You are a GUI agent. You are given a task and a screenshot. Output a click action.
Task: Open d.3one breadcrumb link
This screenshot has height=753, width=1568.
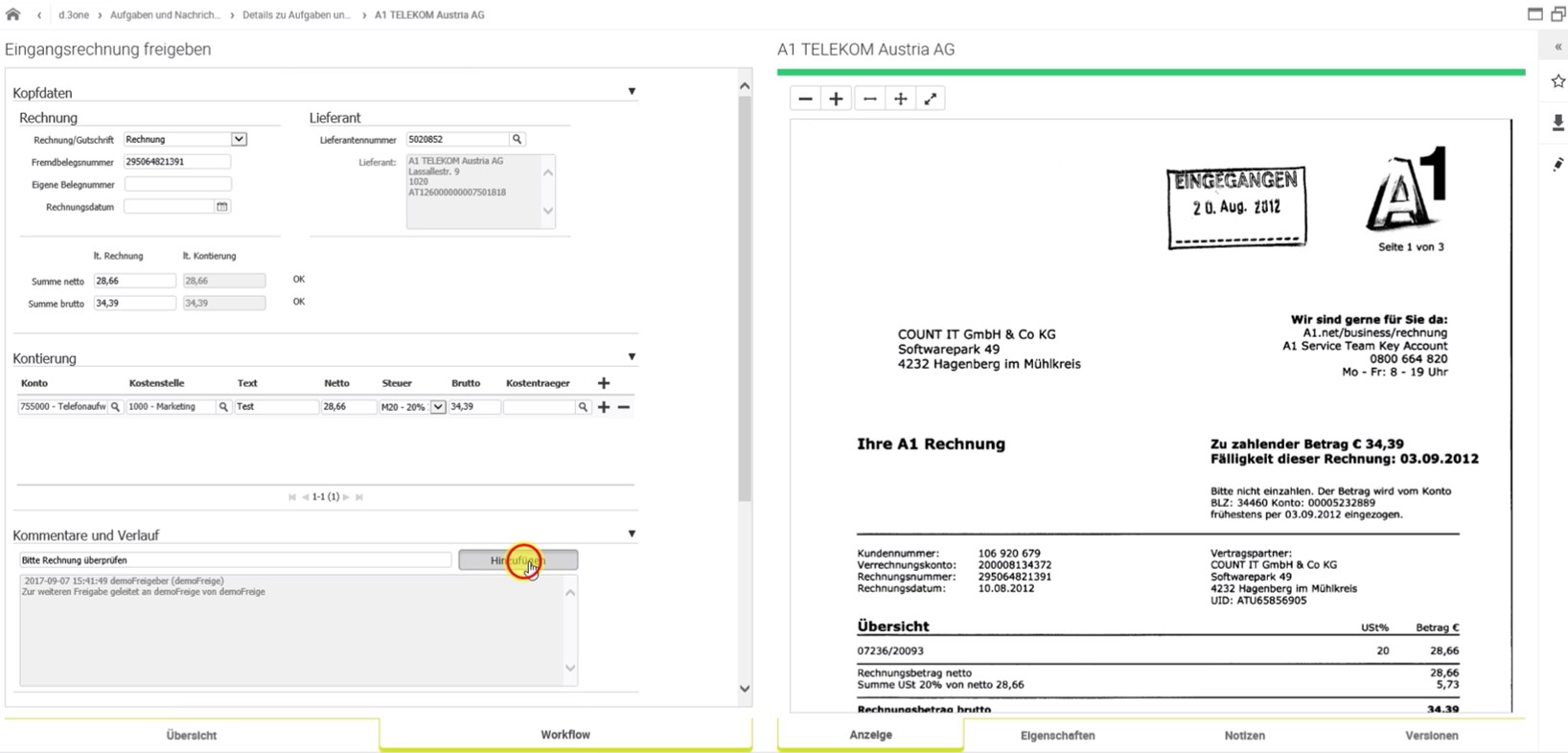click(73, 15)
